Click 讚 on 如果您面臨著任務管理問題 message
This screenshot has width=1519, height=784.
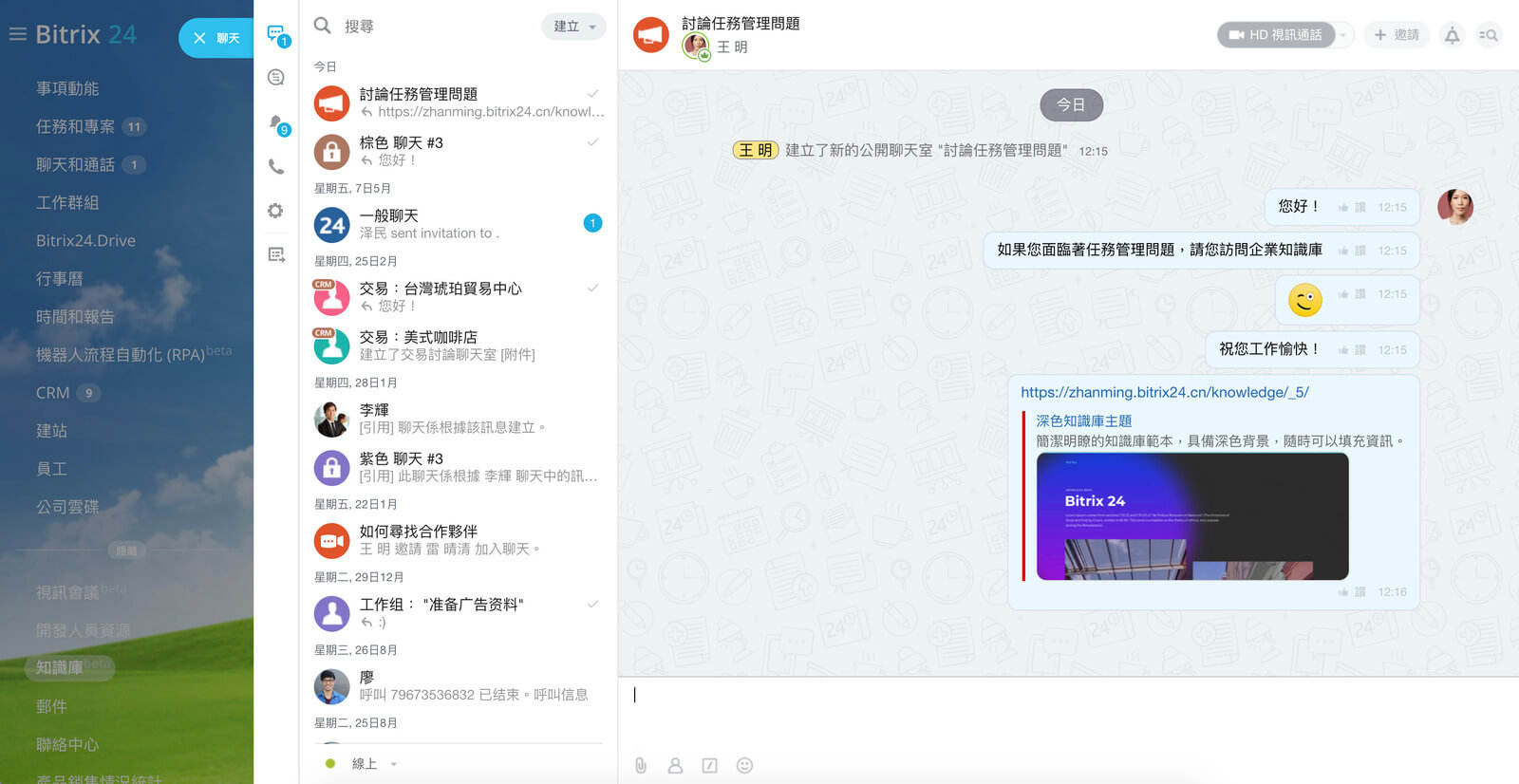click(1360, 251)
